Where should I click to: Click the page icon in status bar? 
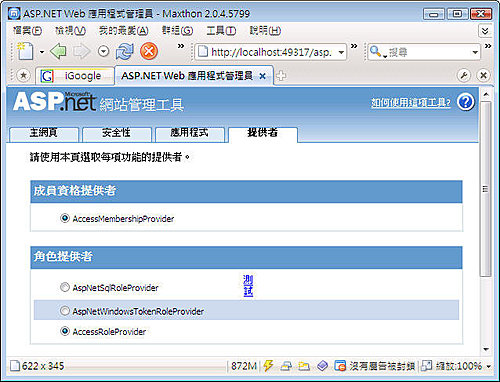[15, 366]
